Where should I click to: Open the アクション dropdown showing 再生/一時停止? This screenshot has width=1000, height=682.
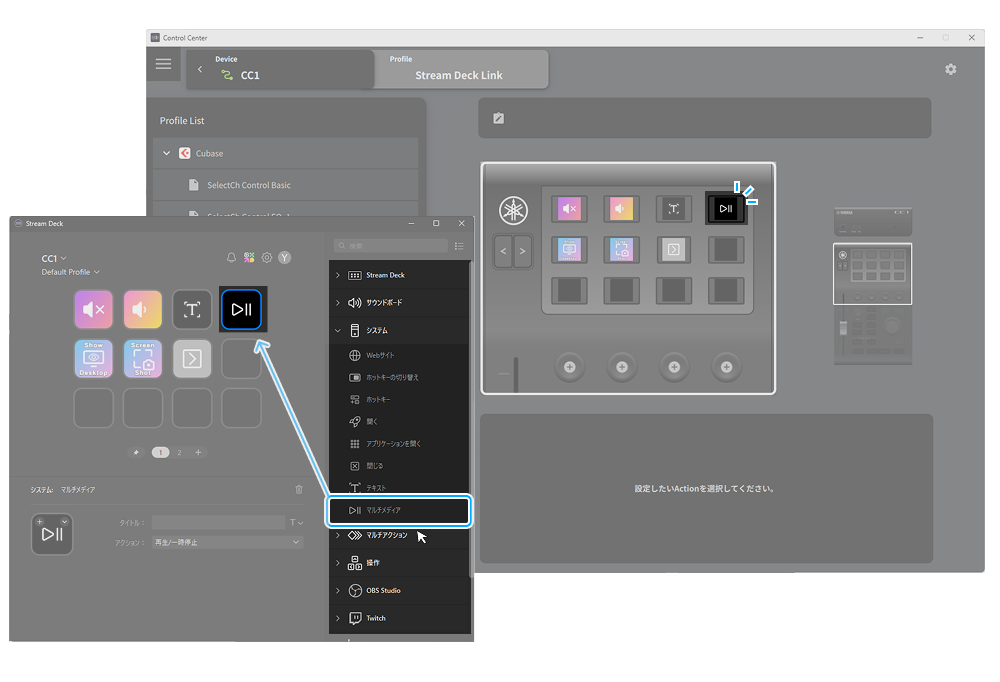pos(227,540)
